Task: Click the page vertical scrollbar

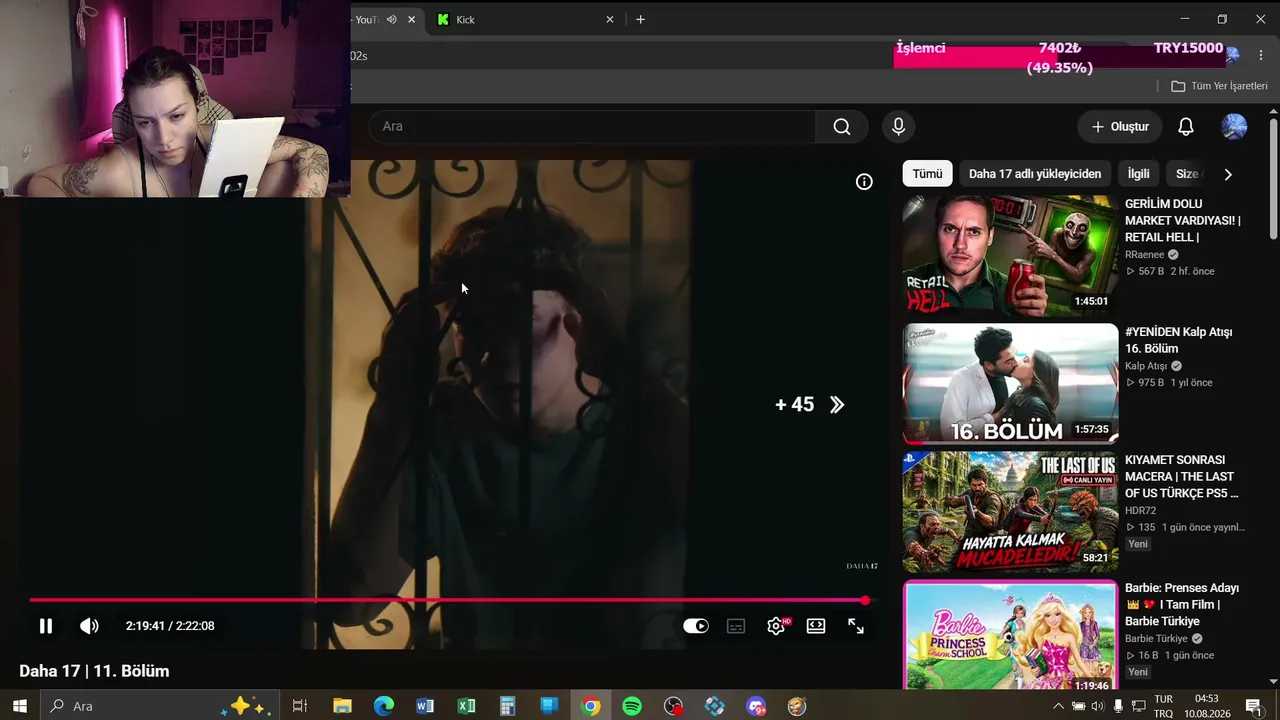Action: [x=1273, y=180]
